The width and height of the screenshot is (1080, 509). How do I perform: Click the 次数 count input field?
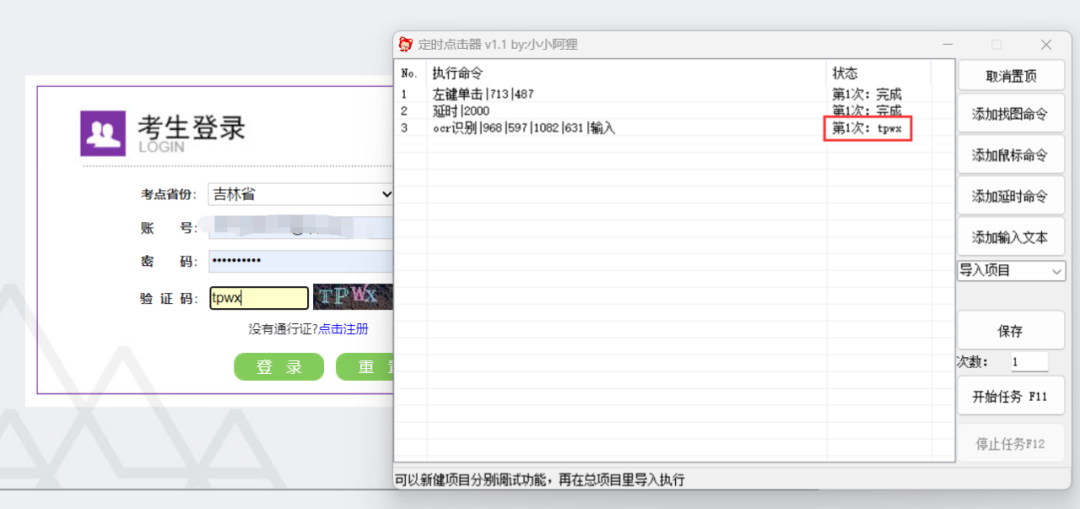1028,362
